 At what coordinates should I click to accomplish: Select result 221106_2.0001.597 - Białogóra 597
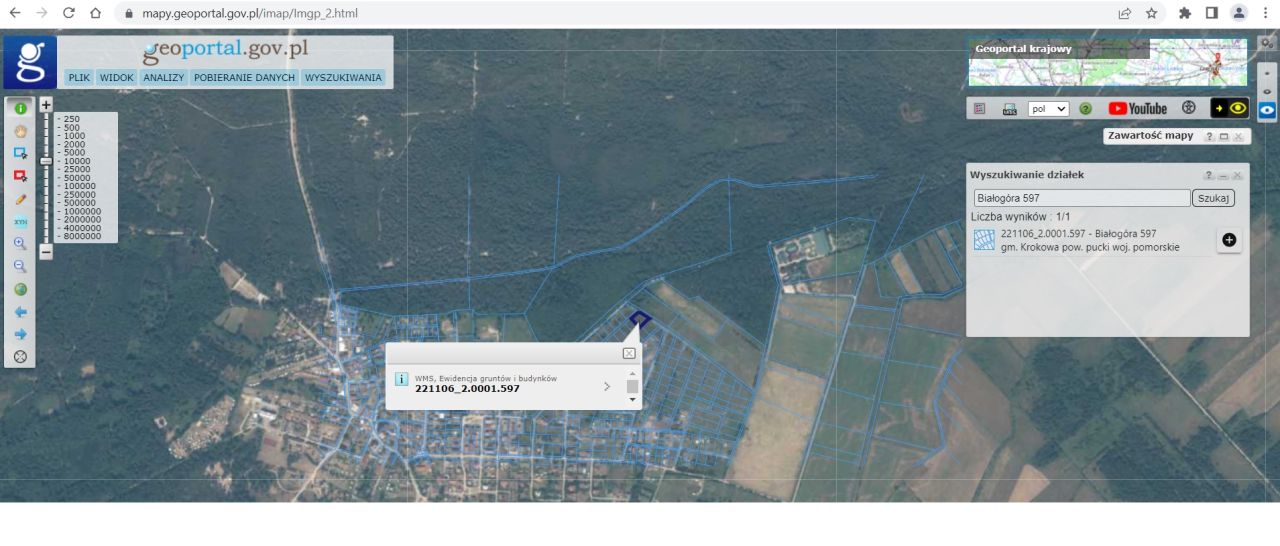(x=1078, y=234)
